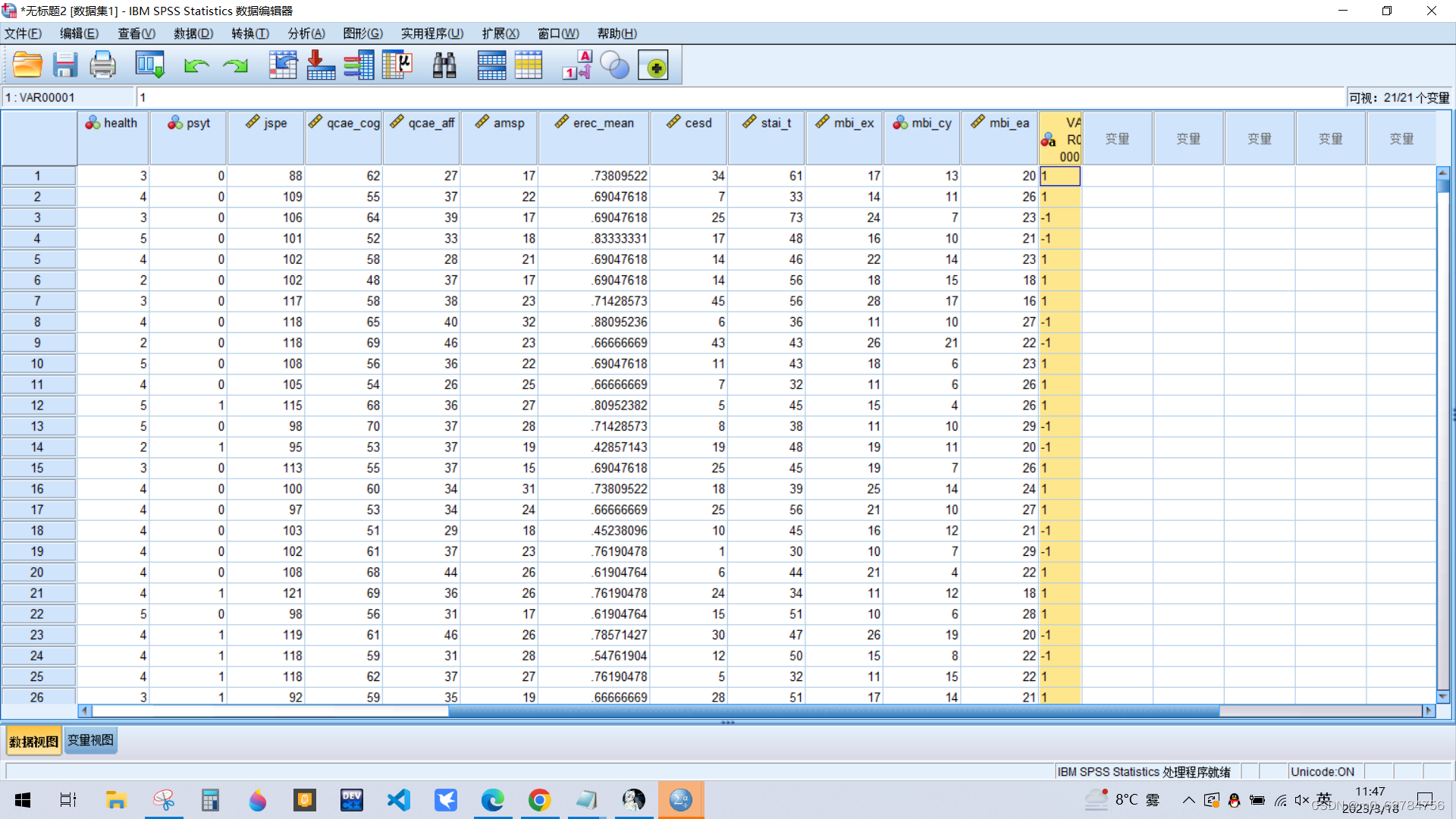Click the vertical scrollbar down arrow
1456x819 pixels.
(x=1442, y=696)
